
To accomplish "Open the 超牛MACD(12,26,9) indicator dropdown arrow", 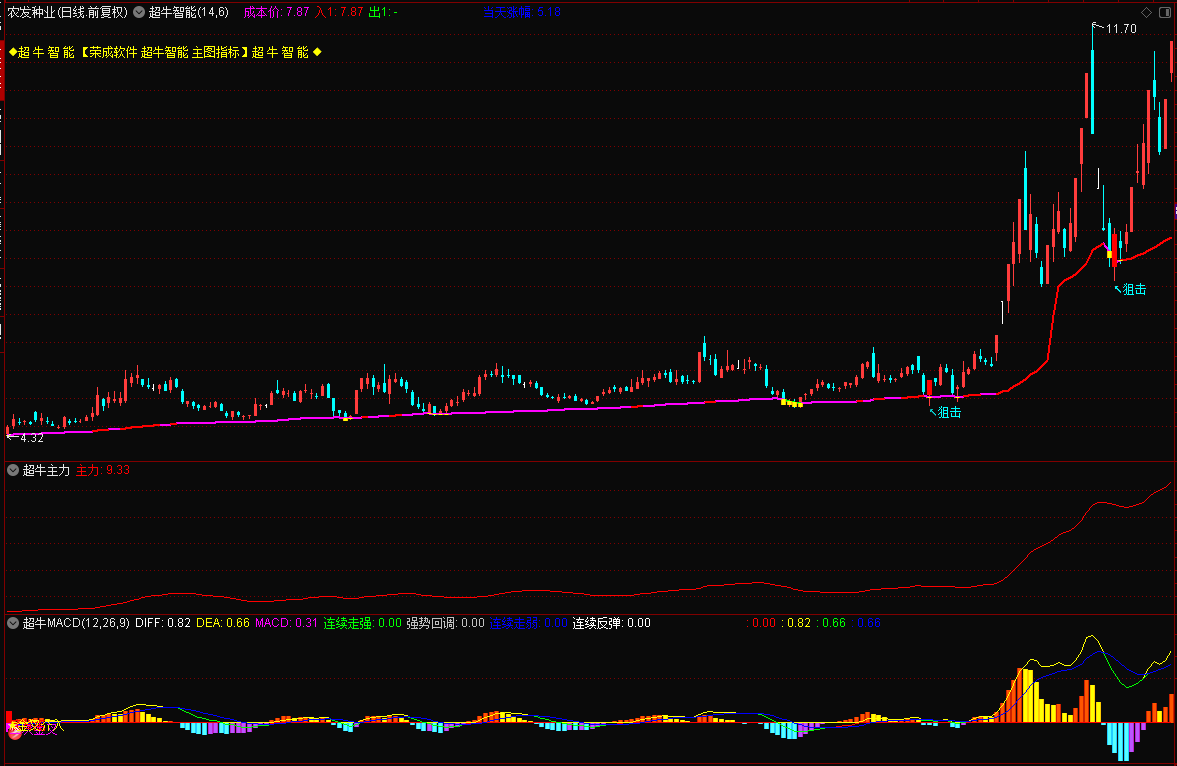I will [13, 623].
